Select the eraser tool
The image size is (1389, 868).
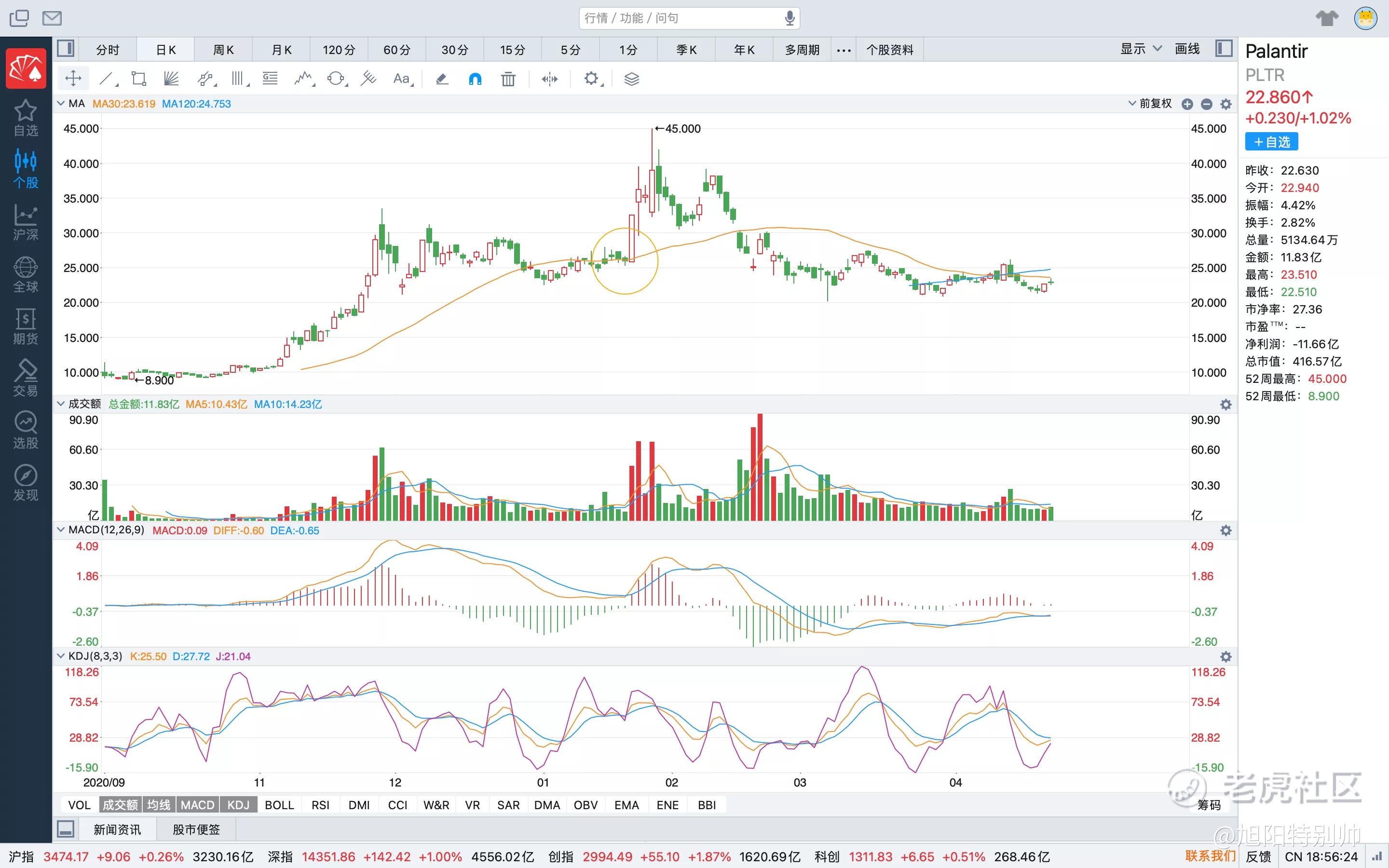point(442,79)
